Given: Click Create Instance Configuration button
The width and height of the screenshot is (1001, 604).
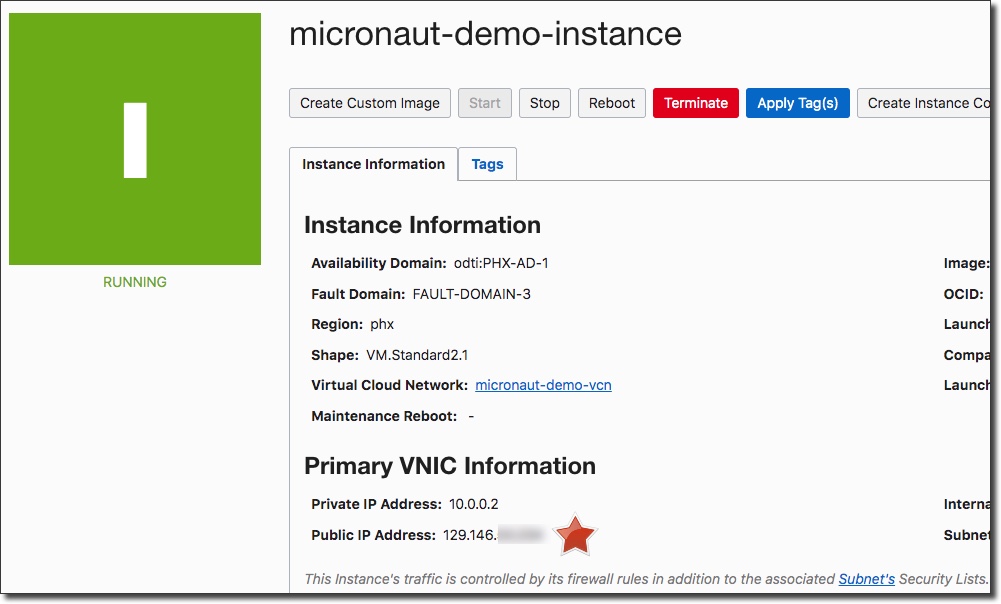Looking at the screenshot, I should tap(925, 103).
